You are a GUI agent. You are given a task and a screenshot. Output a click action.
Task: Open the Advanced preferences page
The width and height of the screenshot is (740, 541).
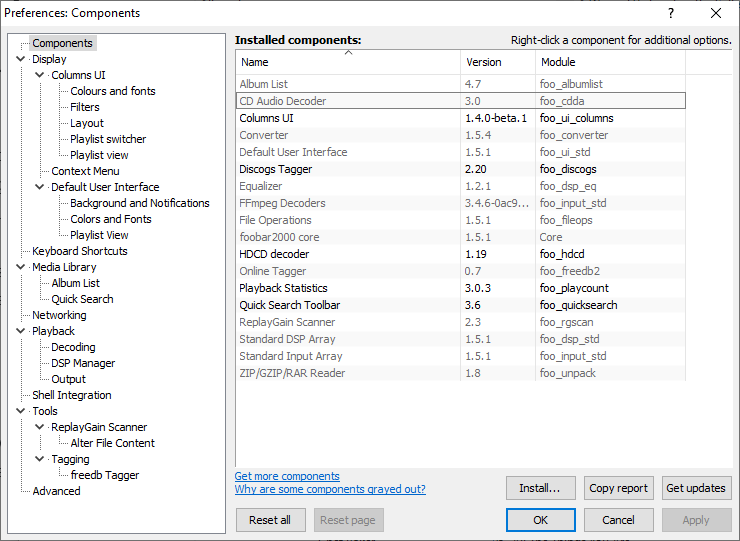pos(56,491)
